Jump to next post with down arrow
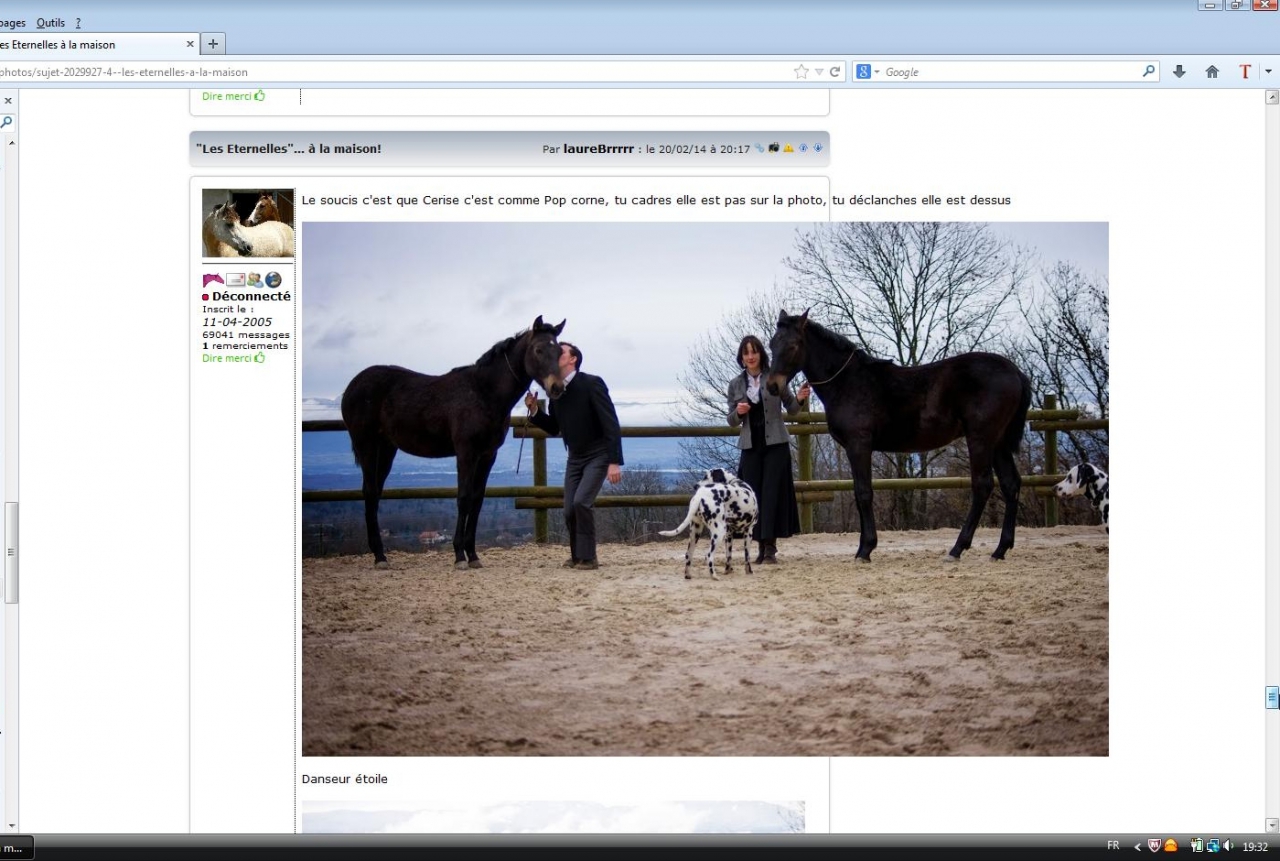The height and width of the screenshot is (861, 1280). [818, 148]
